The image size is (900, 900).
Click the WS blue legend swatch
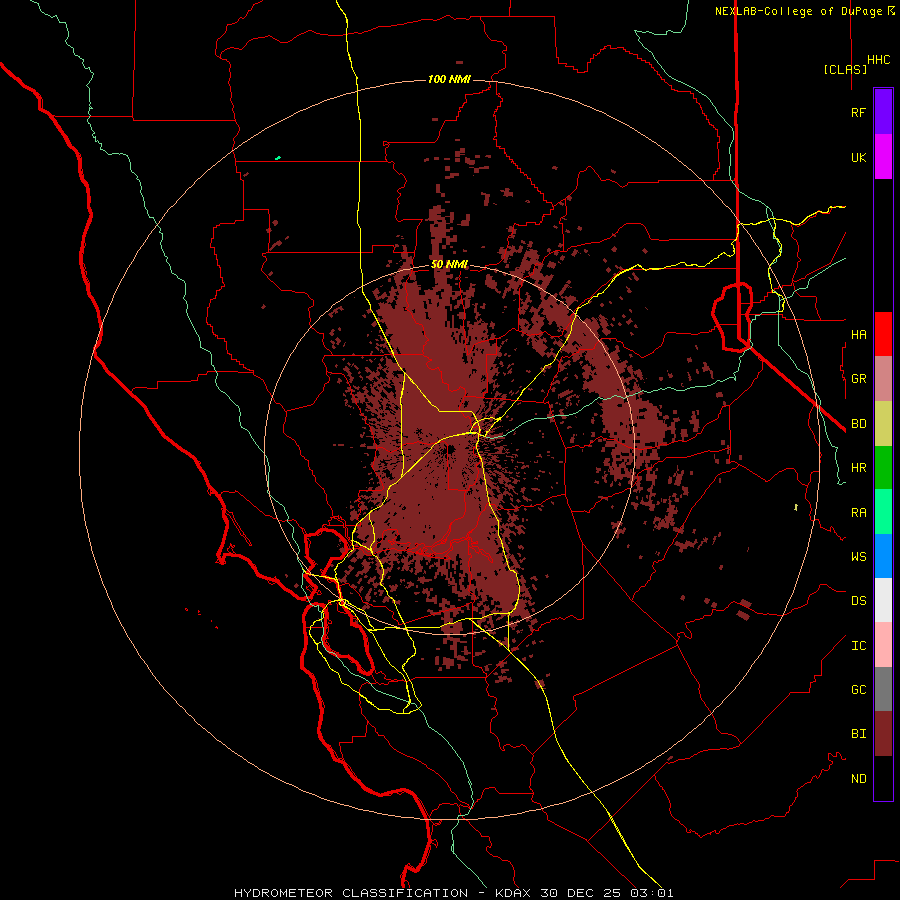click(x=883, y=556)
